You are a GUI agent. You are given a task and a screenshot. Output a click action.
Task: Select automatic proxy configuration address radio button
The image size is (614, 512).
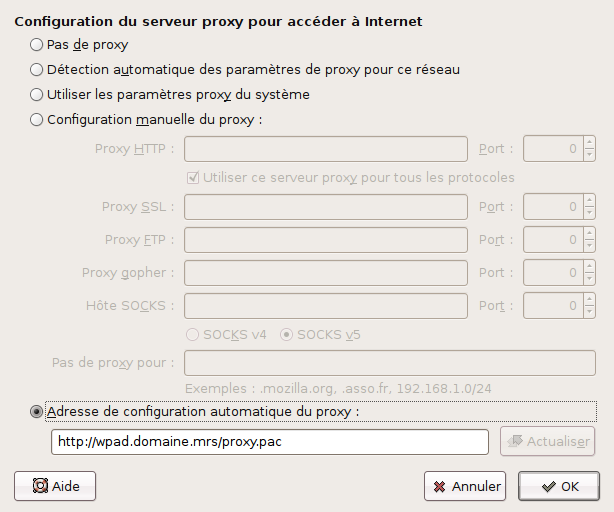click(37, 411)
